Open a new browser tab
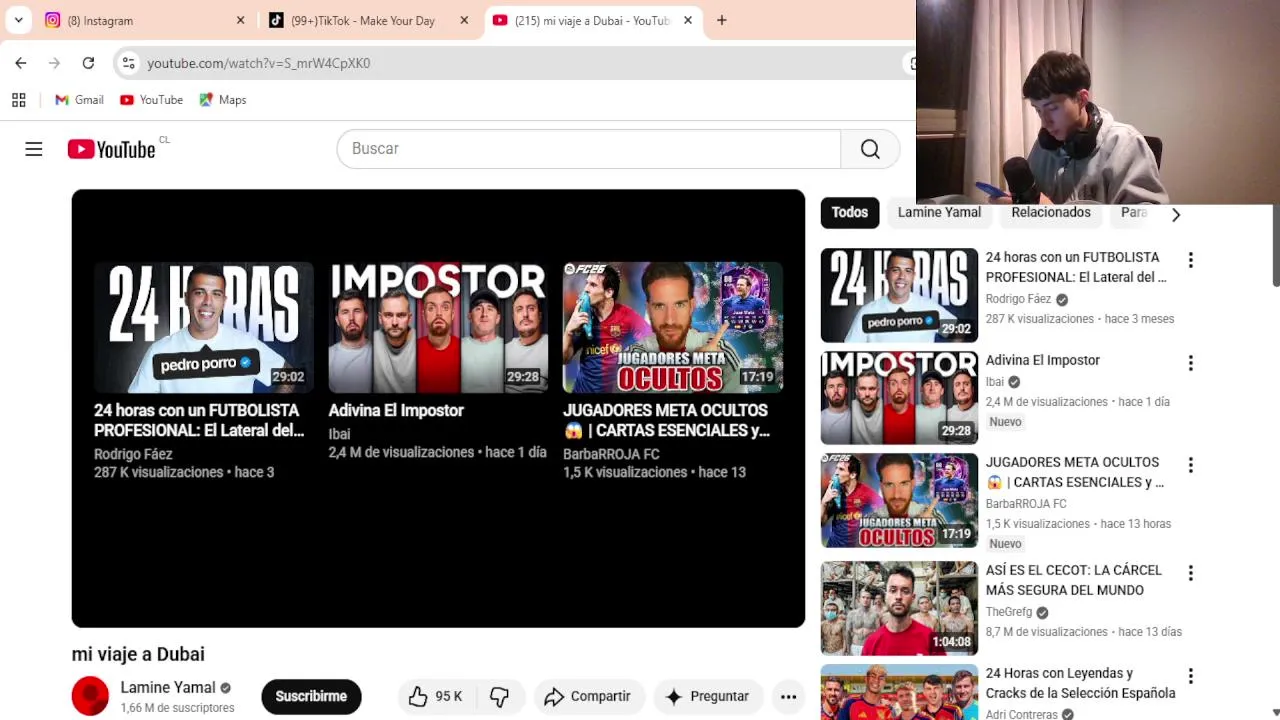This screenshot has height=720, width=1280. [721, 20]
